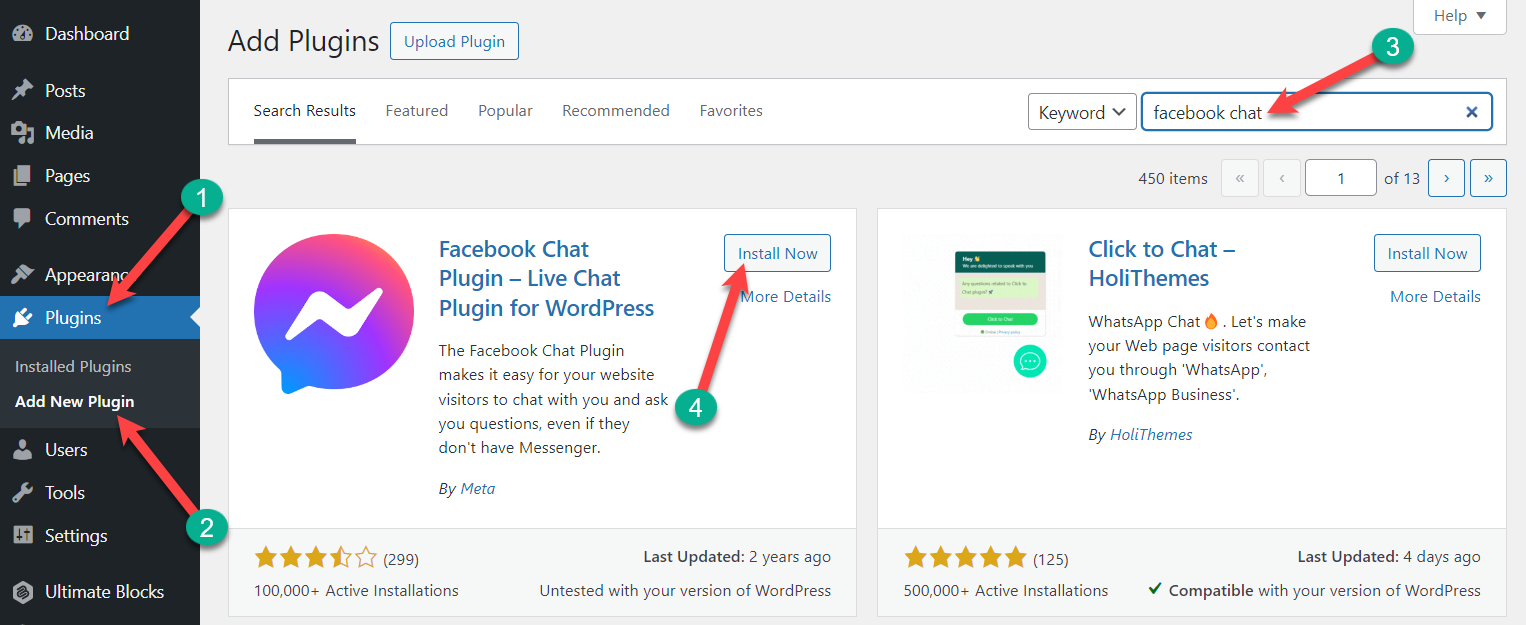Select the Posts menu icon
The height and width of the screenshot is (625, 1526).
click(x=23, y=89)
